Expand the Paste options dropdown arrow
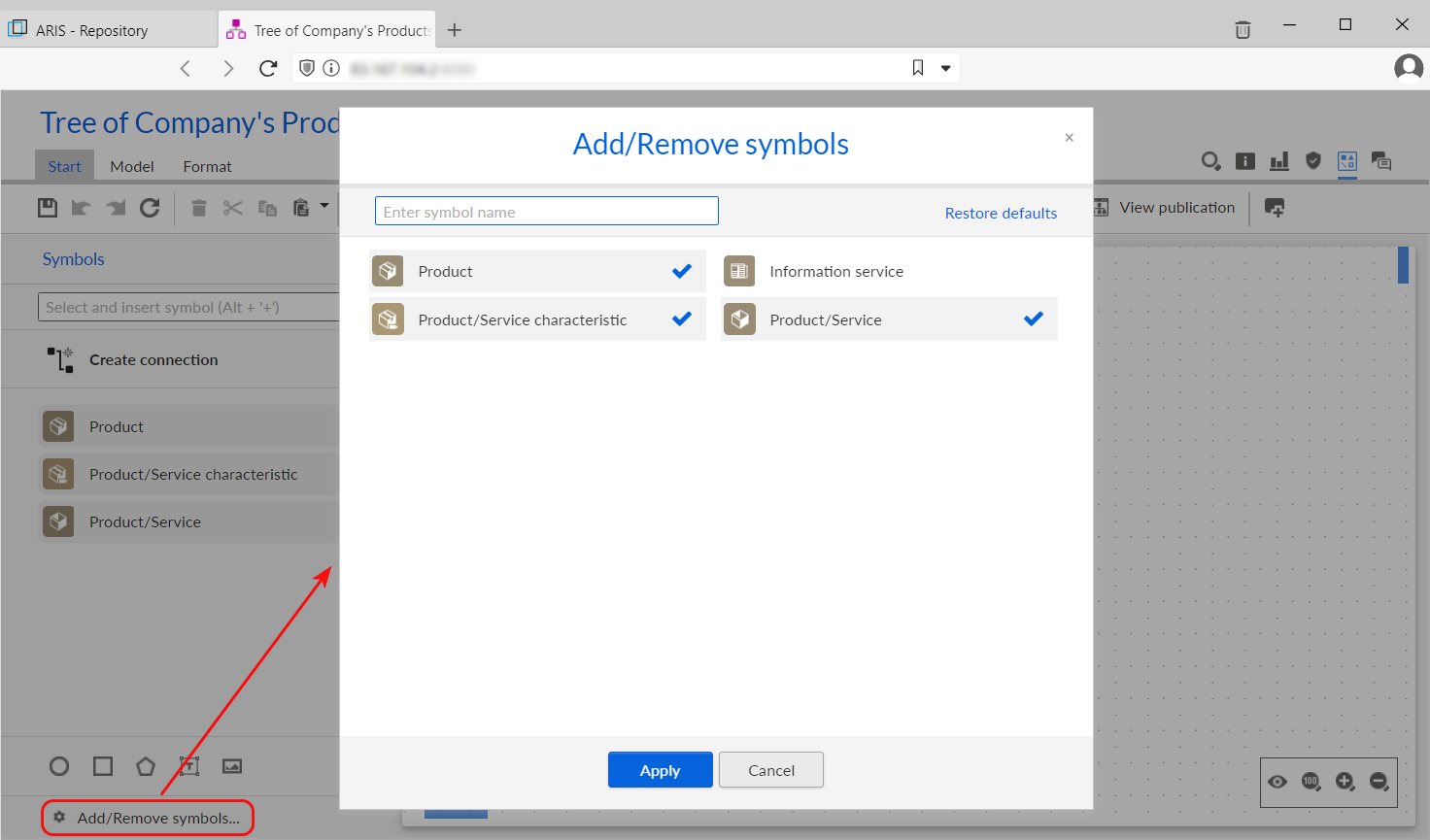The height and width of the screenshot is (840, 1430). point(324,206)
